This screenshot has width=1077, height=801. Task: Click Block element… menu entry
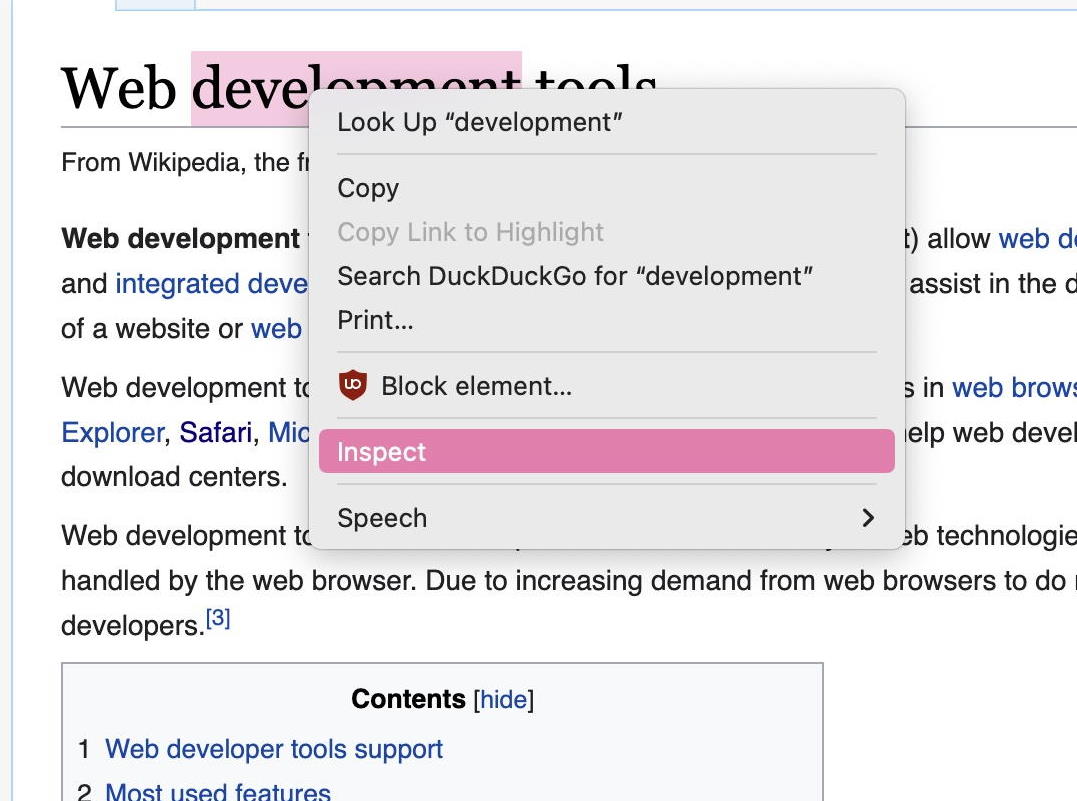606,386
